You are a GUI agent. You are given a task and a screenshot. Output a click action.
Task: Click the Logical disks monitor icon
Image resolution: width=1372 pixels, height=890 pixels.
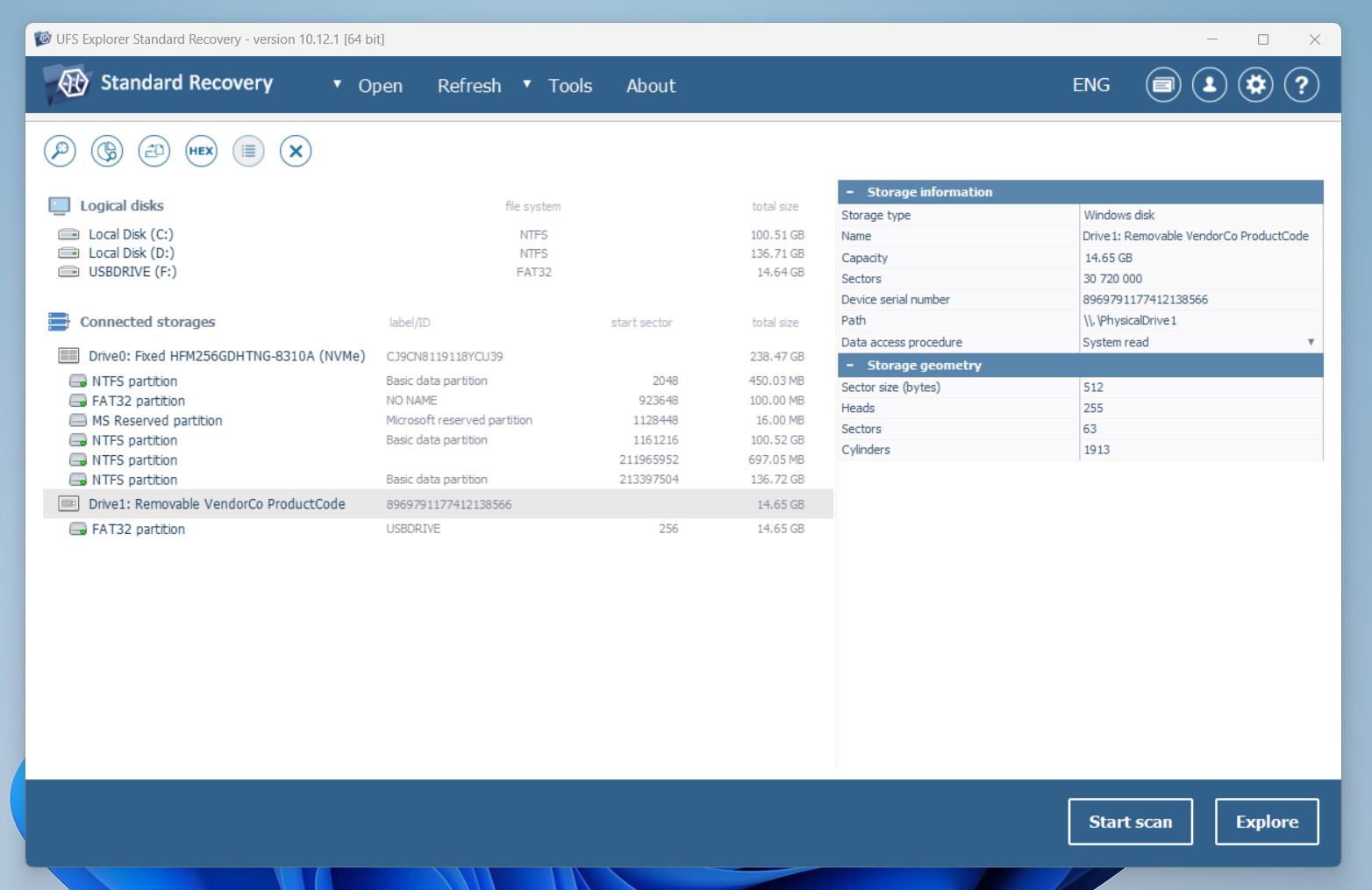(59, 206)
